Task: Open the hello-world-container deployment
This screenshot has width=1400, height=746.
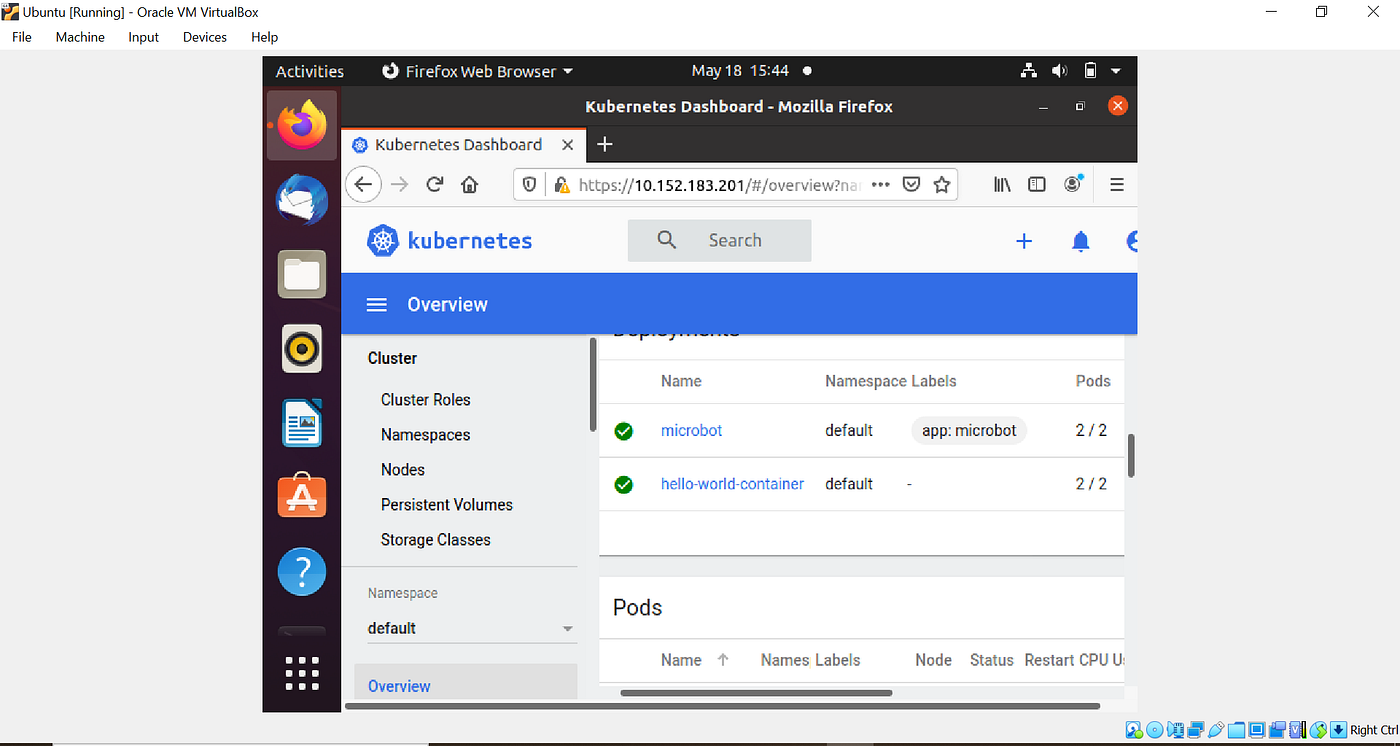Action: 732,483
